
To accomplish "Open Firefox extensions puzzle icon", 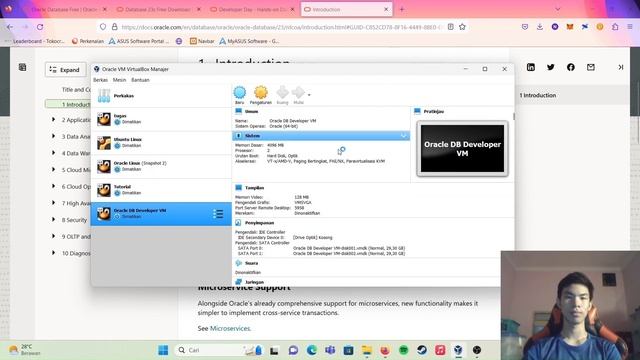I will pyautogui.click(x=615, y=27).
